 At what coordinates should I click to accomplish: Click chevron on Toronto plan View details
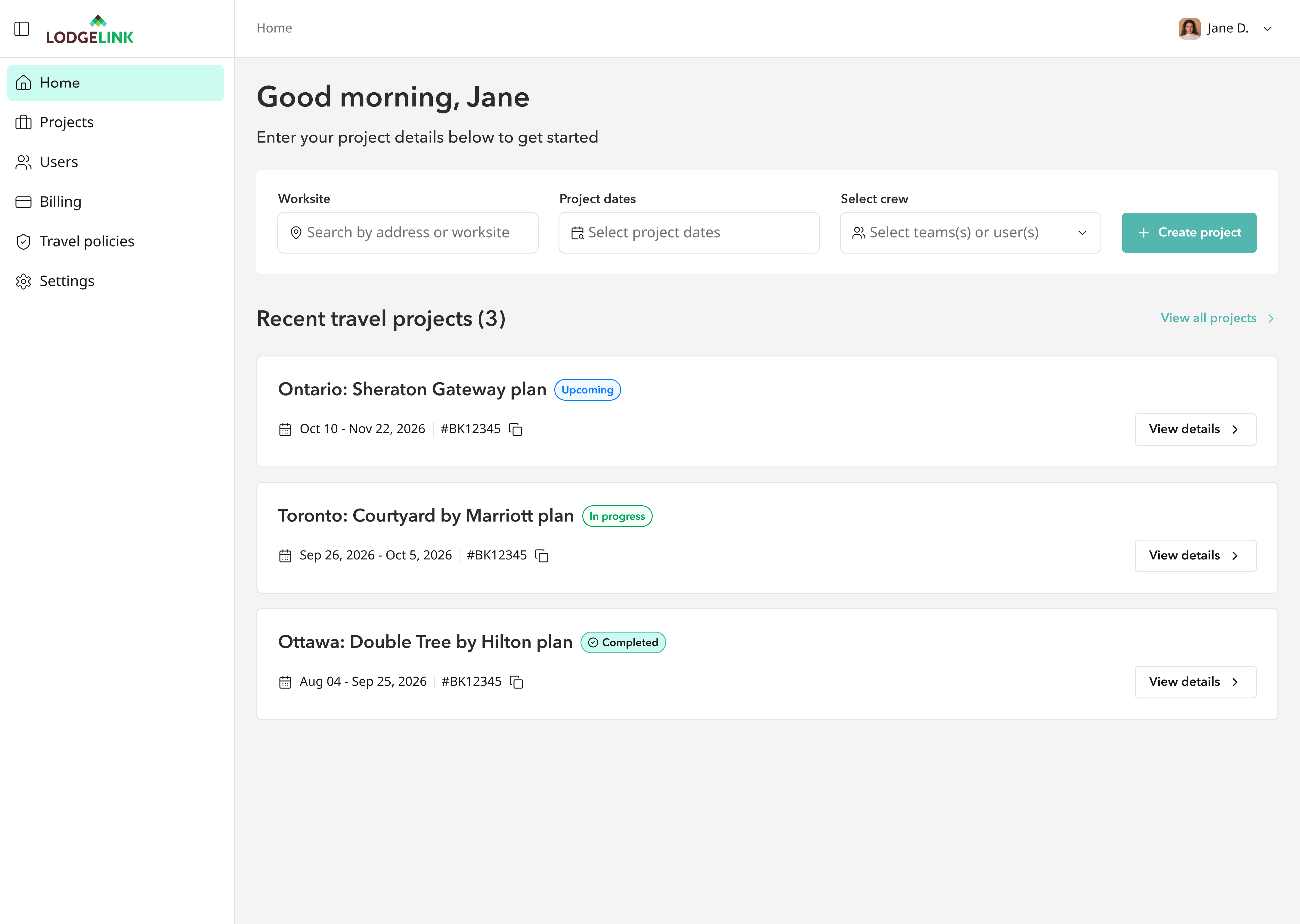(1234, 556)
